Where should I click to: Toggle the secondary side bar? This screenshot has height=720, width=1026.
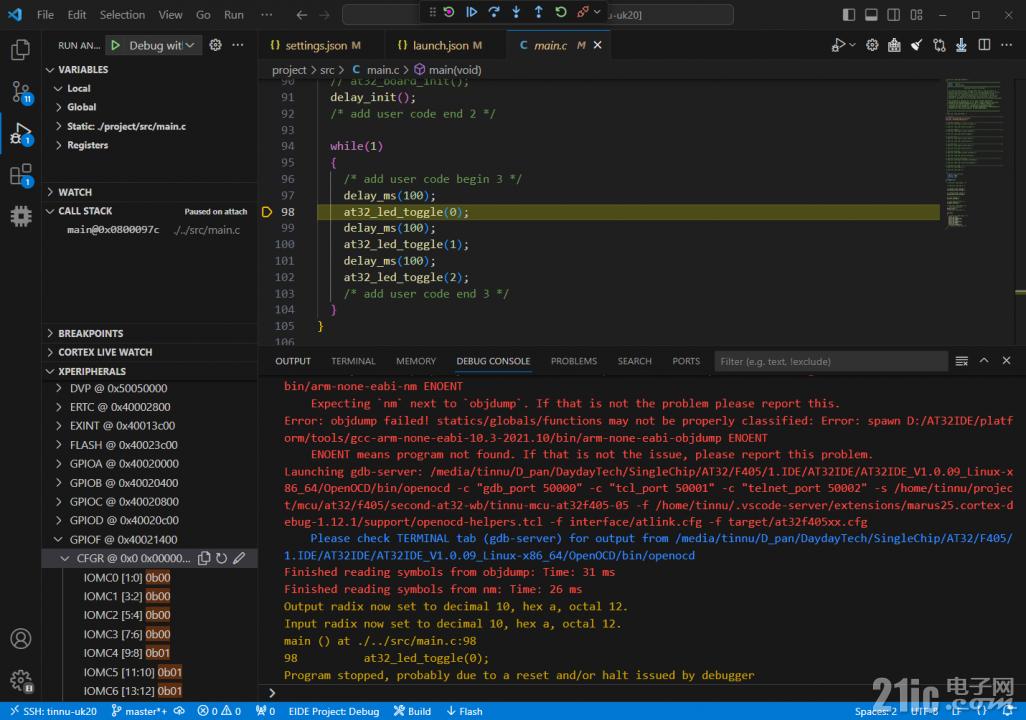point(893,14)
